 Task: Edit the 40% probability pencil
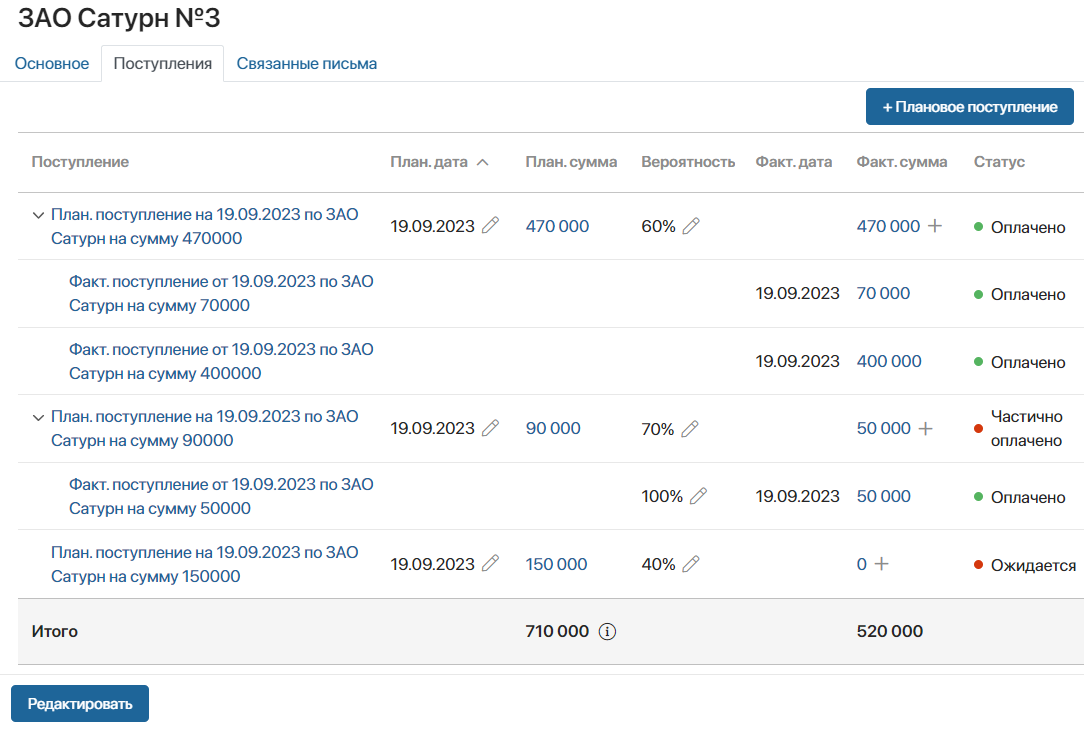pos(691,564)
